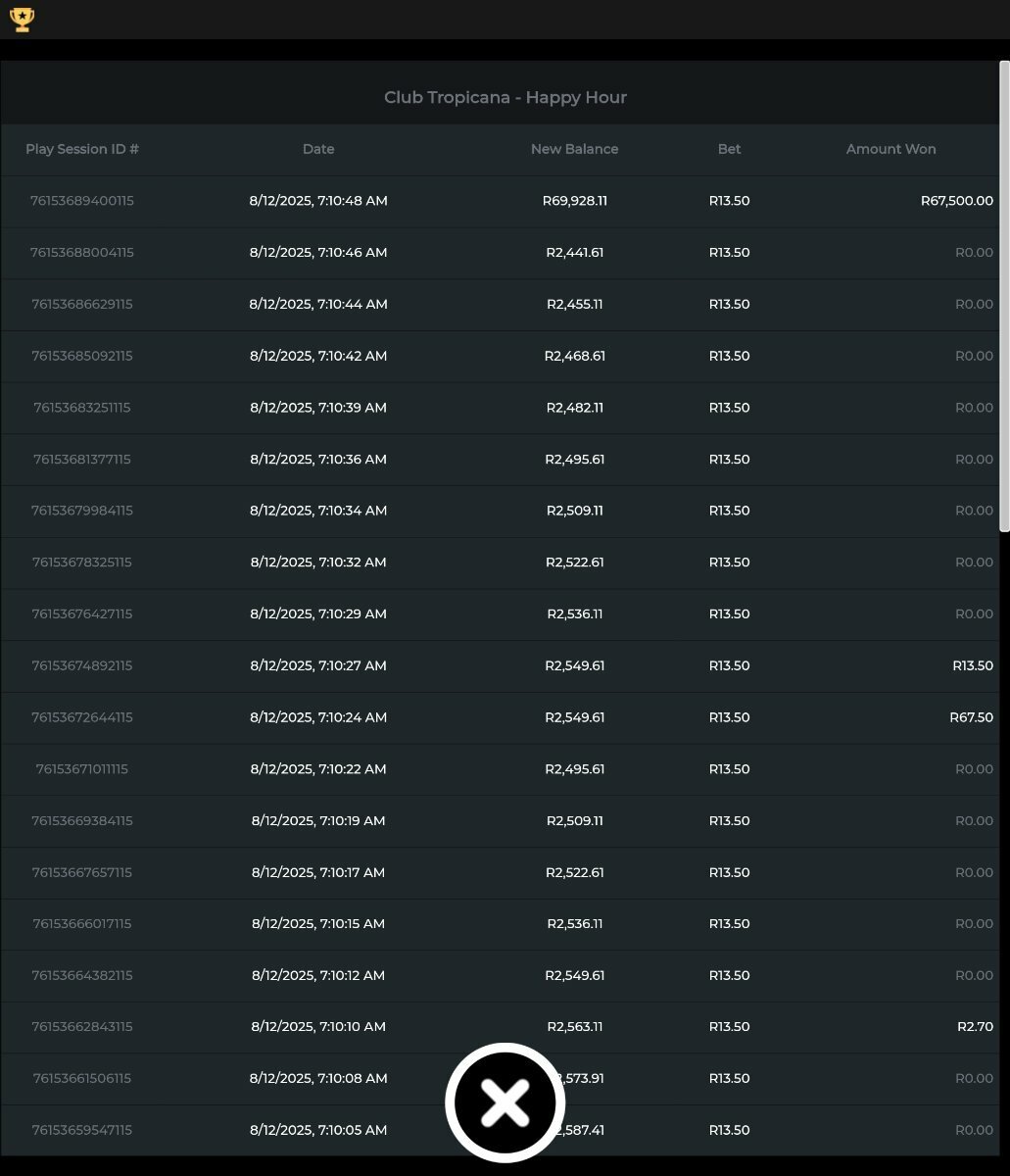Click the date 8/12/2025, 7:10:36 AM
This screenshot has width=1010, height=1176.
click(x=318, y=460)
